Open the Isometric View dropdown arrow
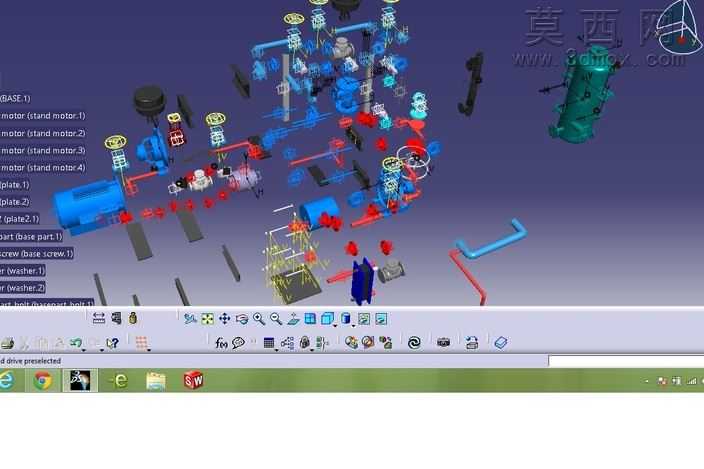 click(335, 326)
